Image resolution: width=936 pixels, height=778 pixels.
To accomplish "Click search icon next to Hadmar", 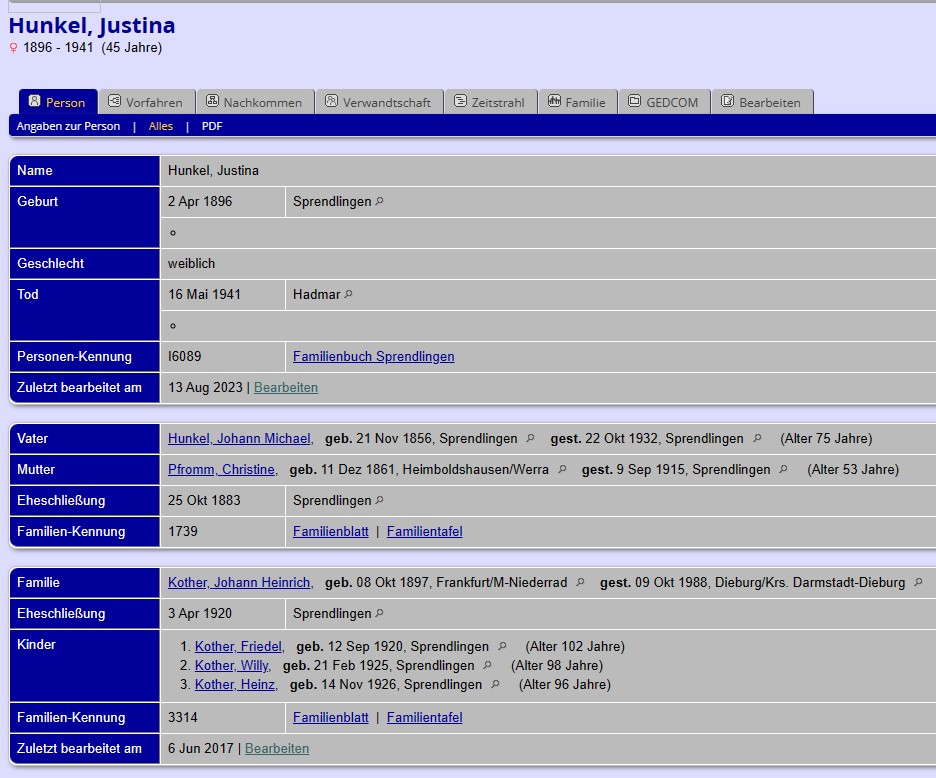I will point(349,294).
